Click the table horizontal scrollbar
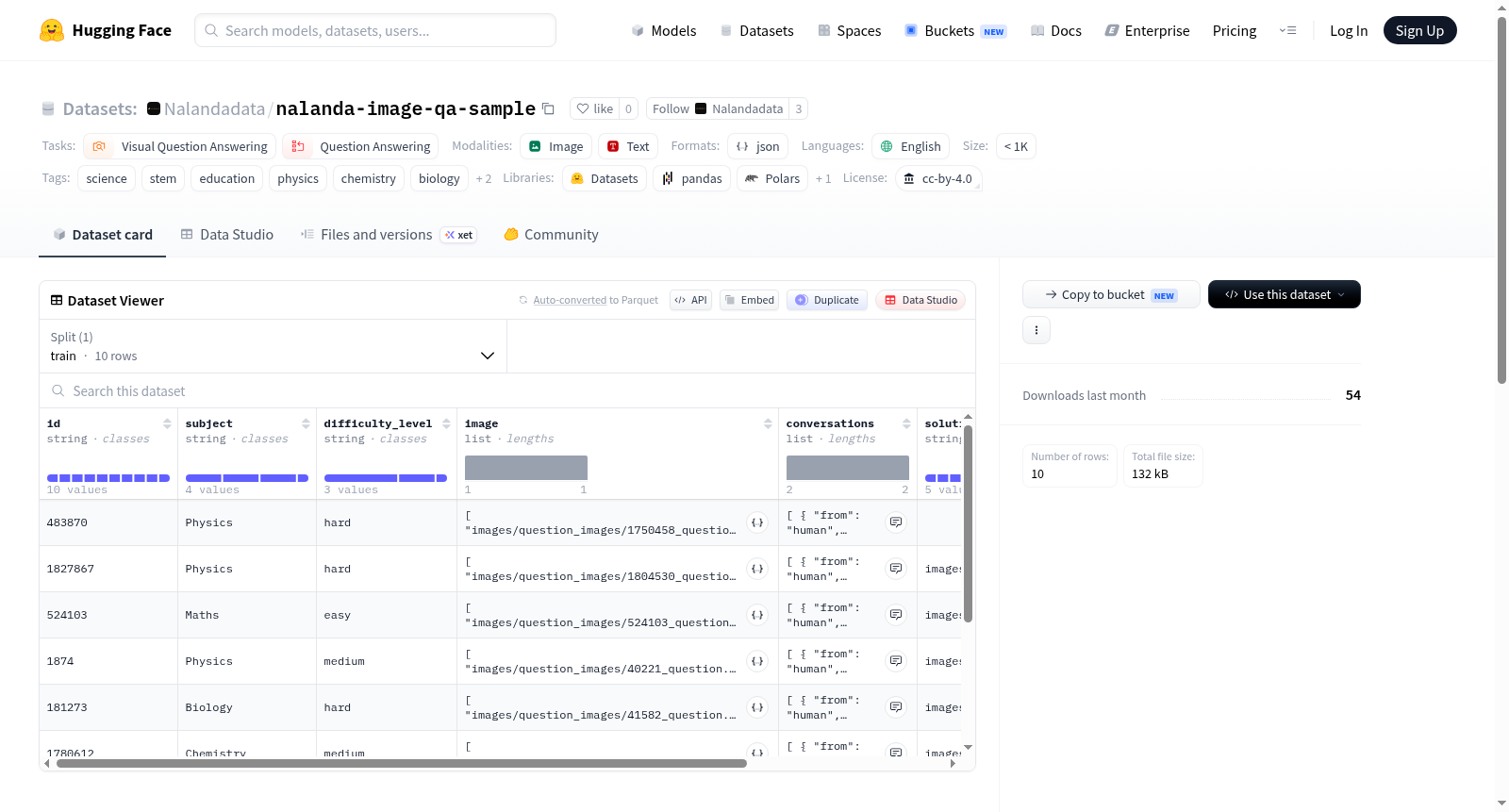Image resolution: width=1509 pixels, height=812 pixels. [x=402, y=763]
